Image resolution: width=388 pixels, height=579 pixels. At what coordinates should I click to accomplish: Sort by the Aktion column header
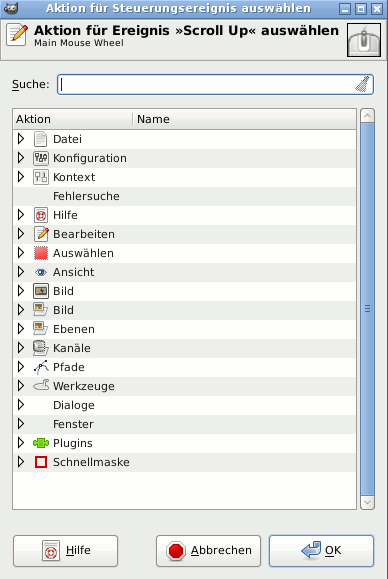(x=73, y=119)
